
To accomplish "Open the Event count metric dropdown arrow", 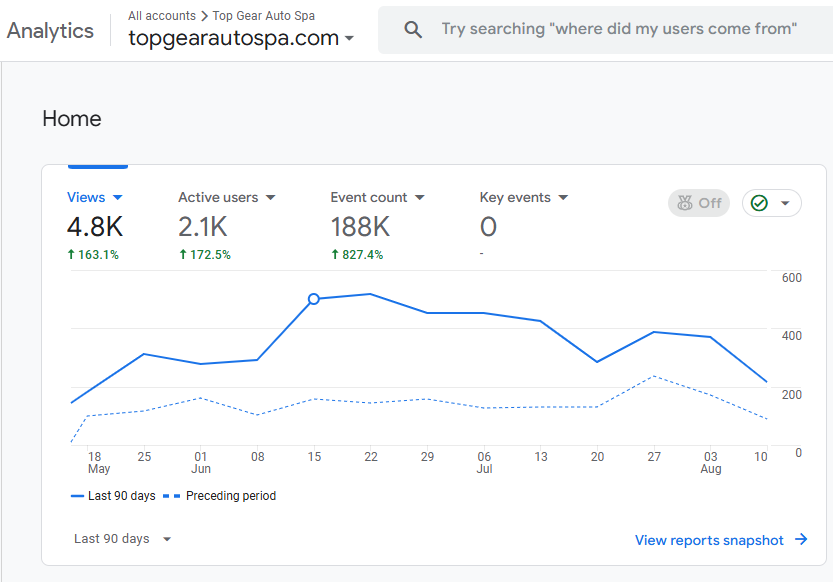I will (419, 198).
